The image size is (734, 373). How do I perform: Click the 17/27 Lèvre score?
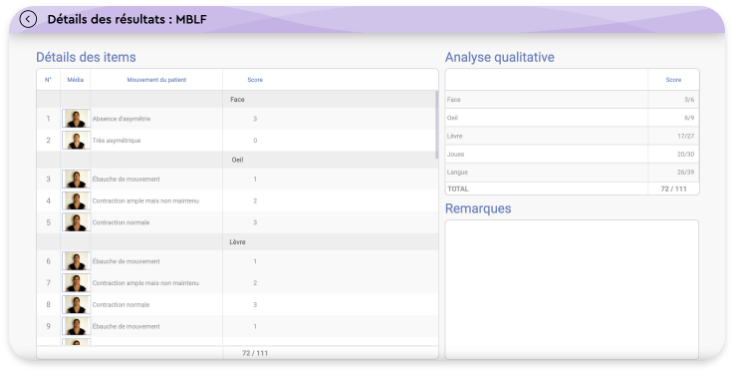click(685, 136)
